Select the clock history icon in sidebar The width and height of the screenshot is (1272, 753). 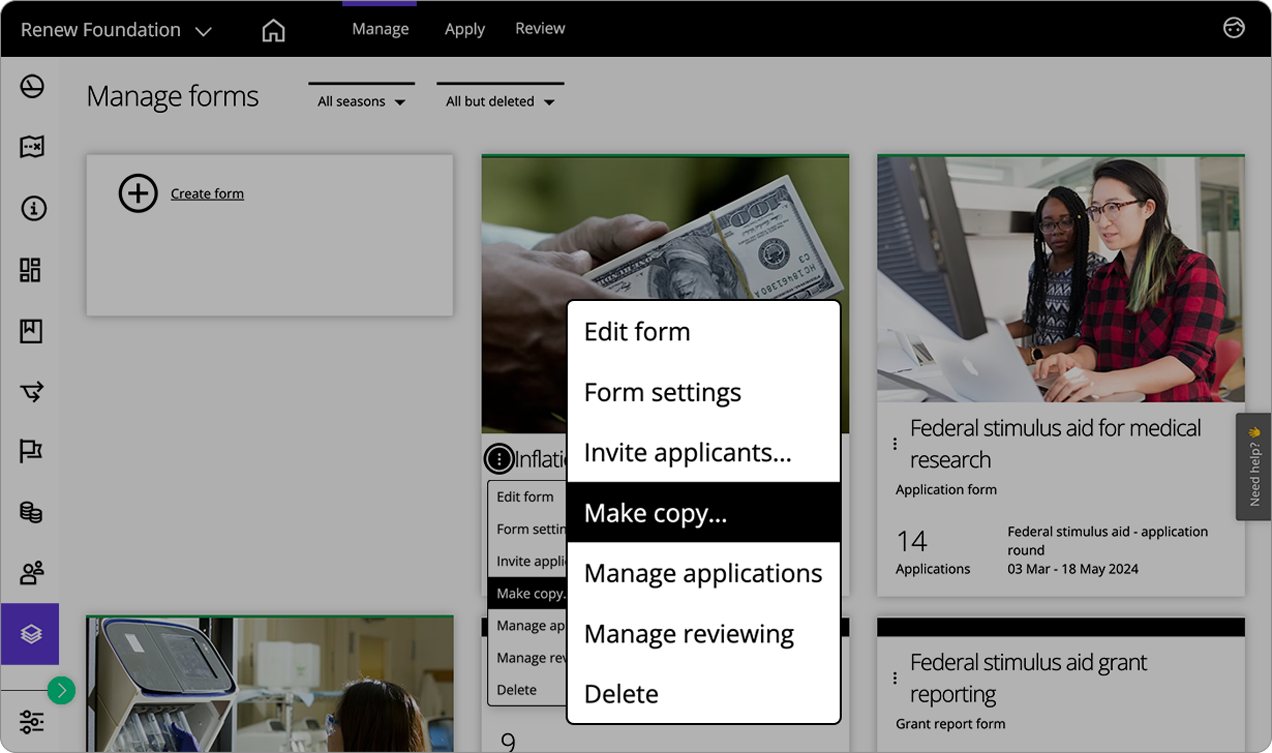pyautogui.click(x=32, y=86)
